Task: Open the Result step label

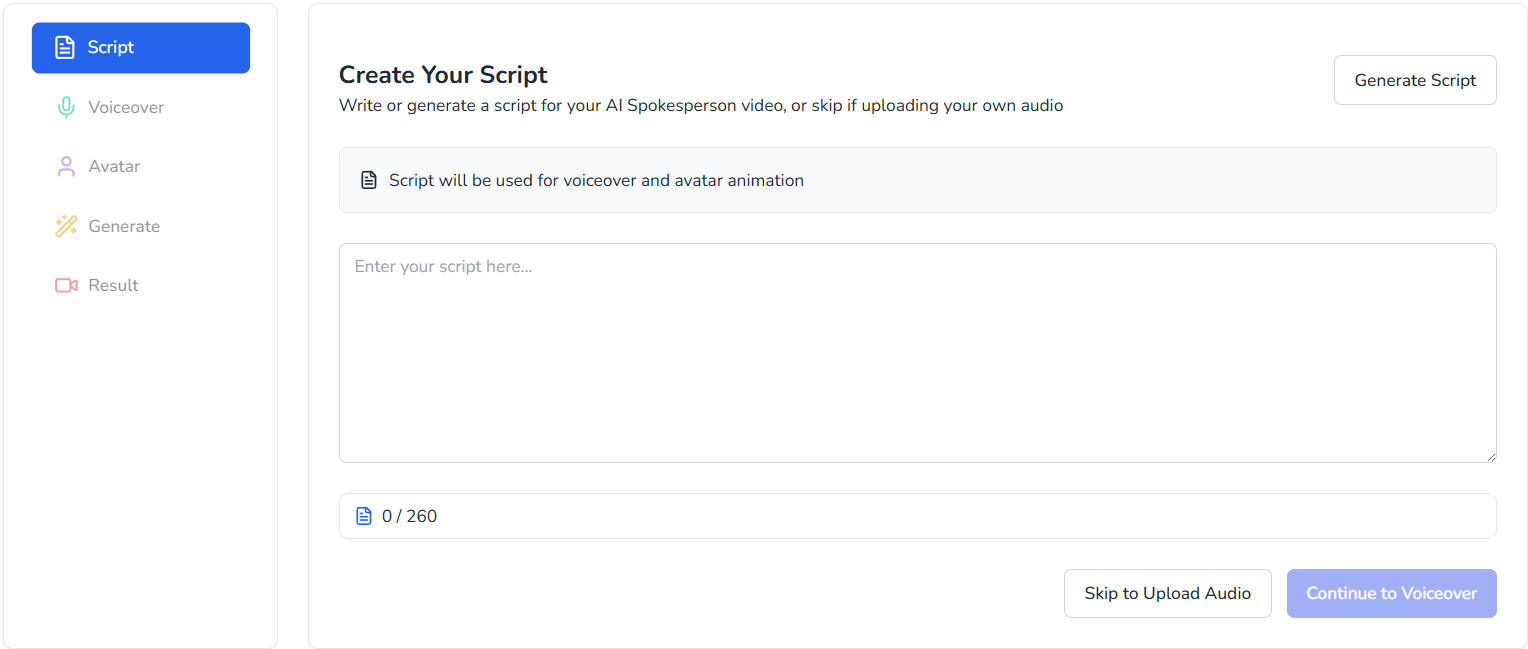Action: click(113, 286)
